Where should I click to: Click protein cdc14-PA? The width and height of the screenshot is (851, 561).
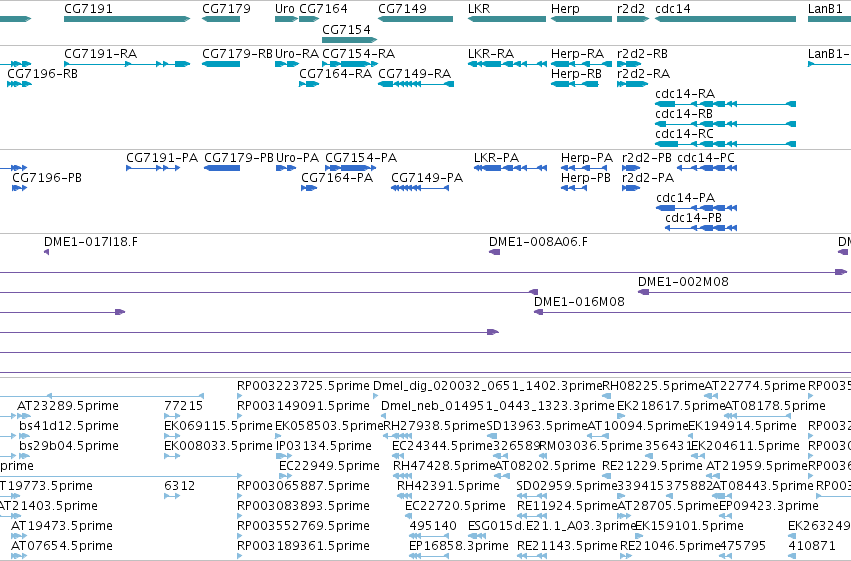point(685,198)
